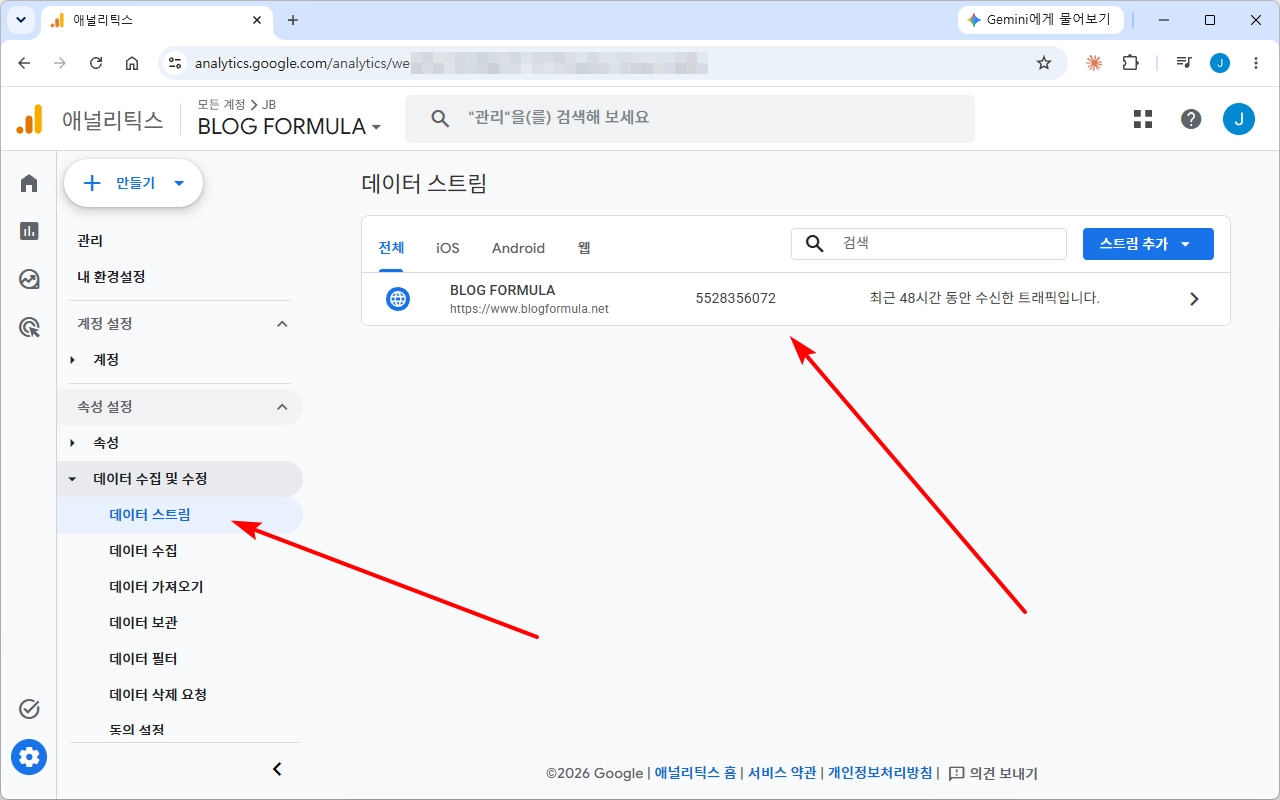Open BLOG FORMULA stream details chevron

pos(1194,299)
